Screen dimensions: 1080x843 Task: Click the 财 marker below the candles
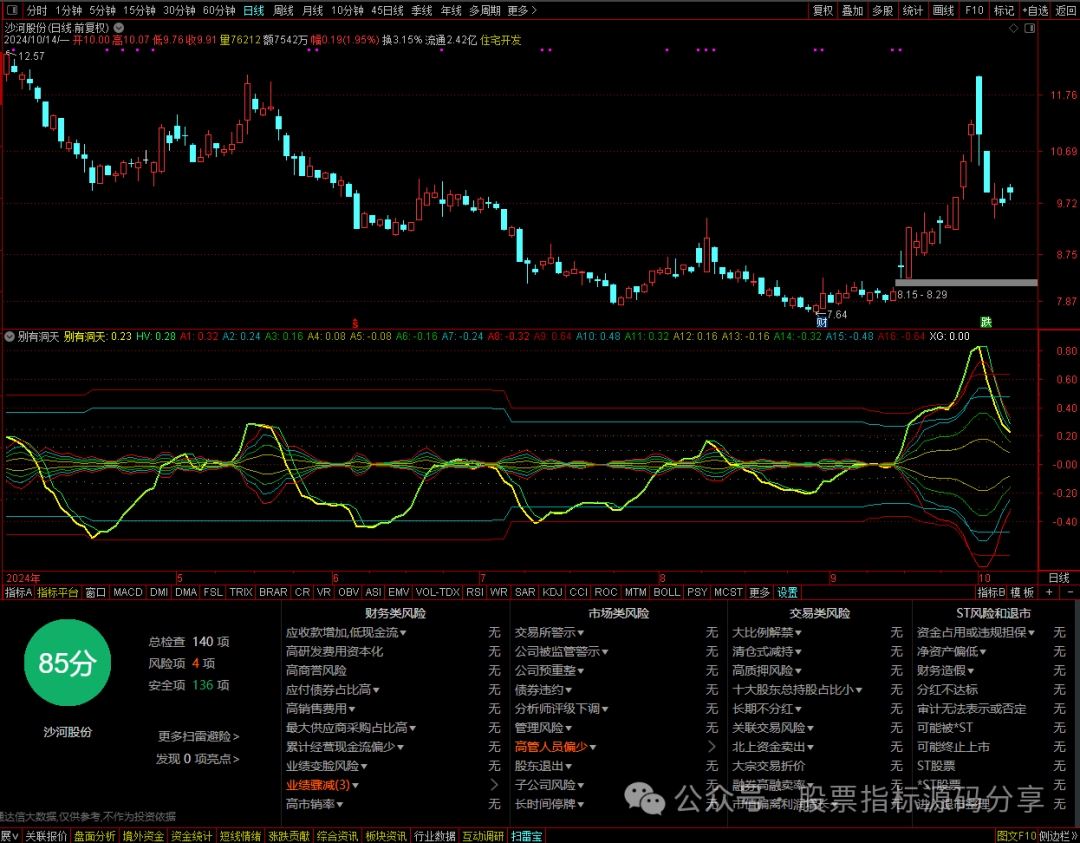pos(821,322)
